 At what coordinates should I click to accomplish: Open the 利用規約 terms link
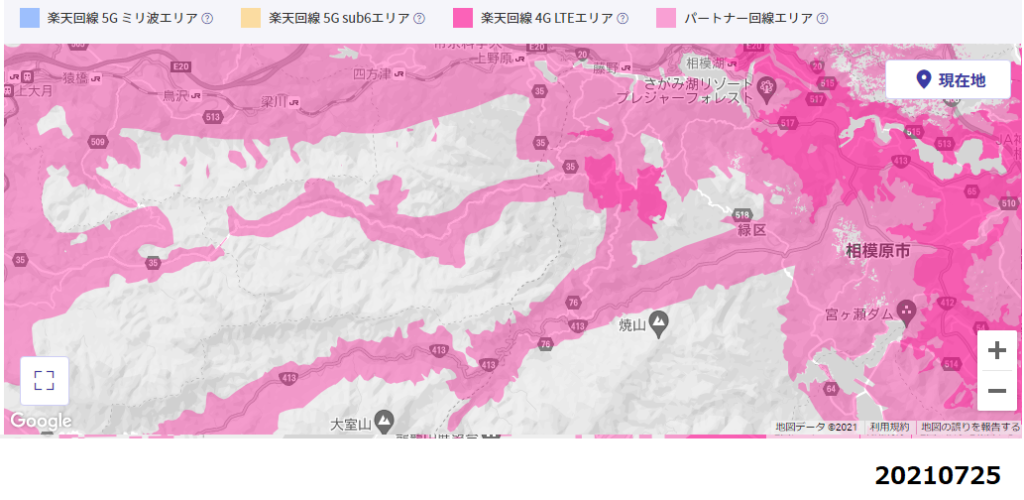889,427
